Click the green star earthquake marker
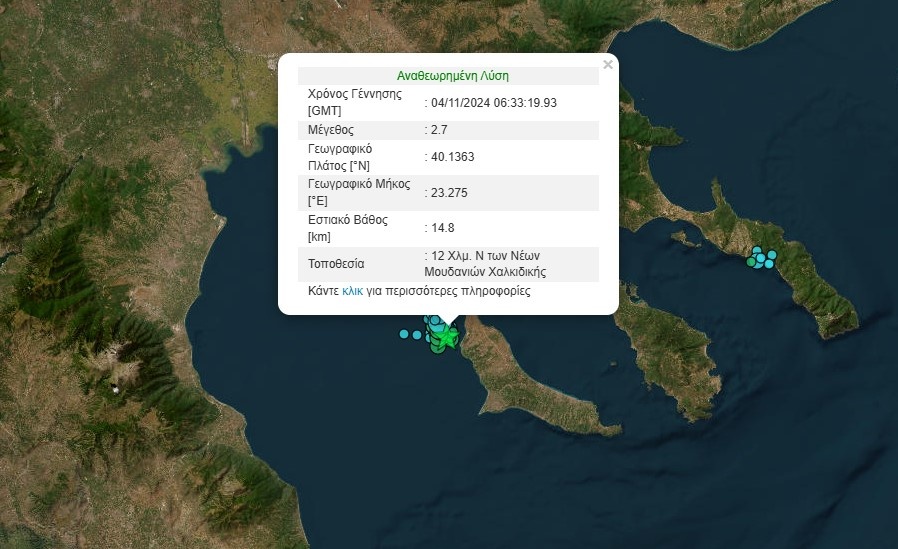 pyautogui.click(x=448, y=338)
